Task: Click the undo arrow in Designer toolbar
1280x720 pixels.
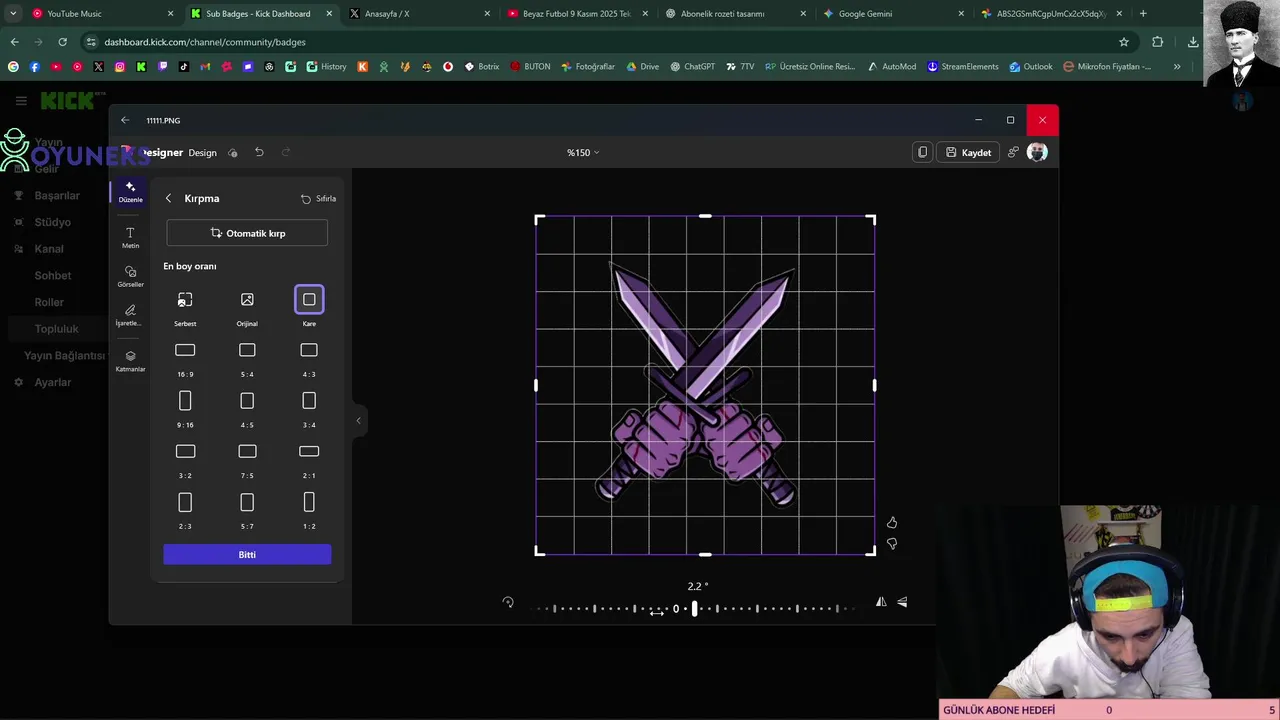Action: [x=259, y=152]
